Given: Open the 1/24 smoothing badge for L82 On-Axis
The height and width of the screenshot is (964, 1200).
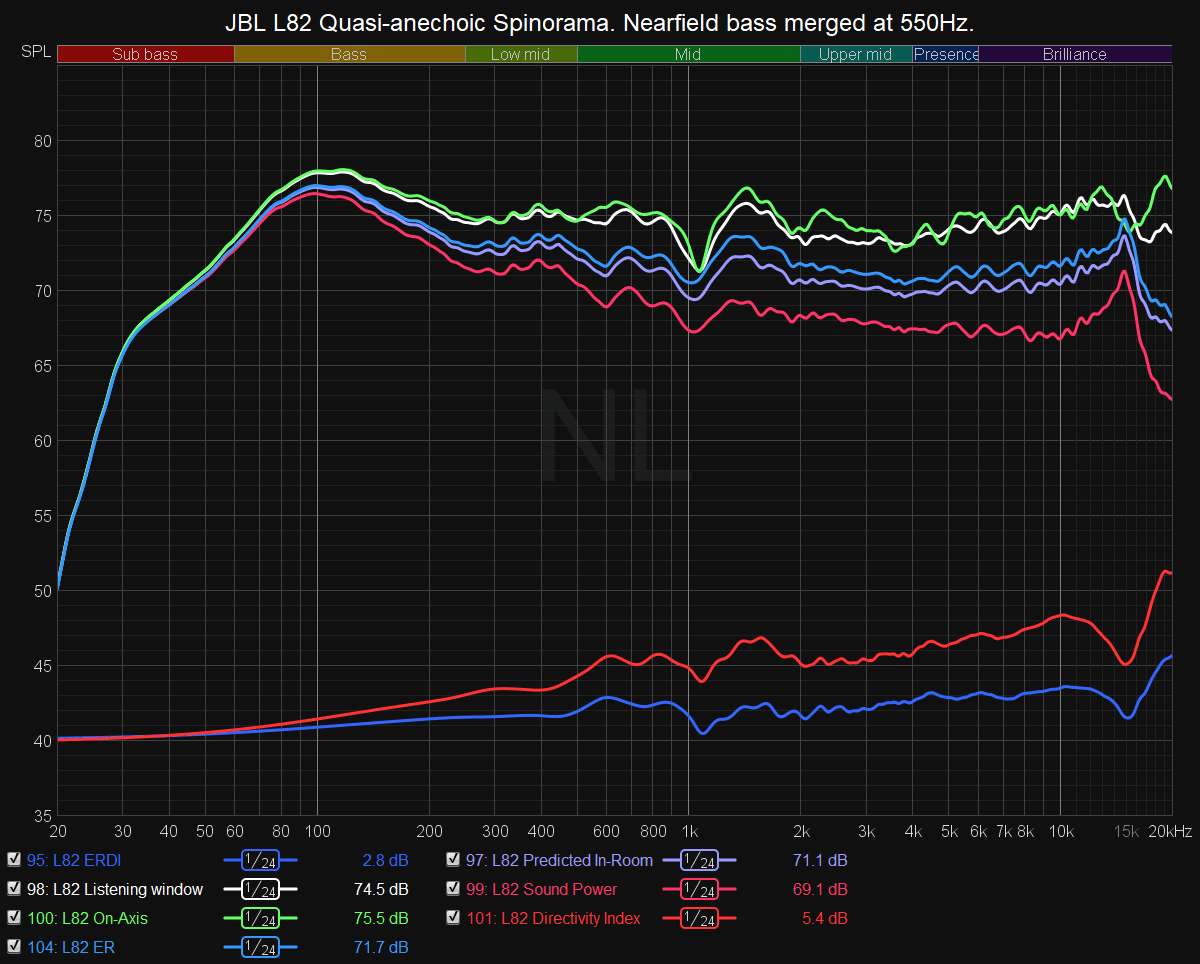Looking at the screenshot, I should click(x=260, y=918).
